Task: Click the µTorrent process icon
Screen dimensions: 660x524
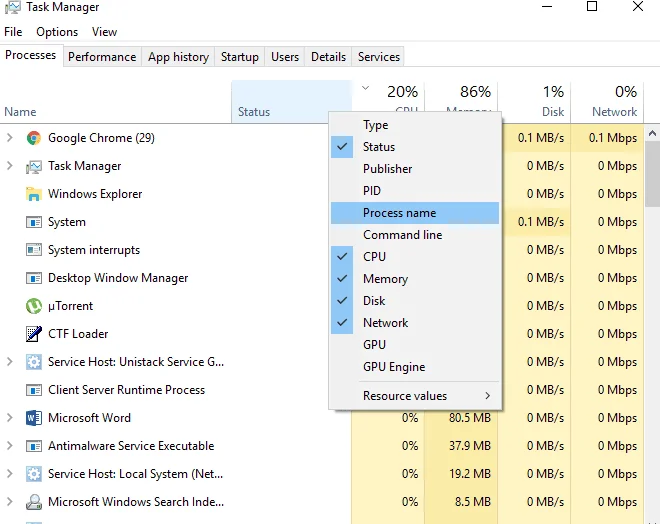Action: click(x=34, y=306)
